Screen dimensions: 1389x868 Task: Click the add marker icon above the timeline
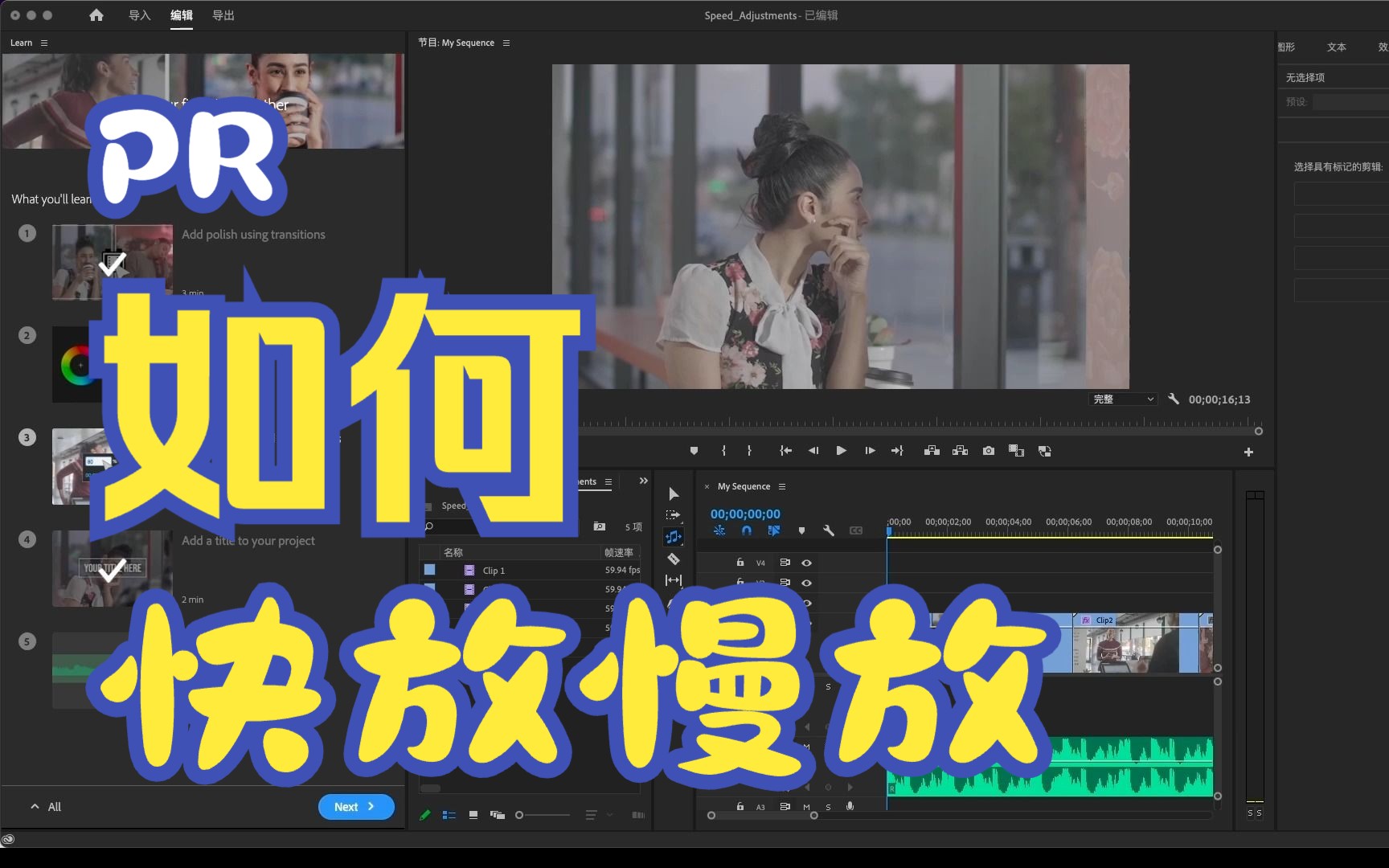[801, 530]
